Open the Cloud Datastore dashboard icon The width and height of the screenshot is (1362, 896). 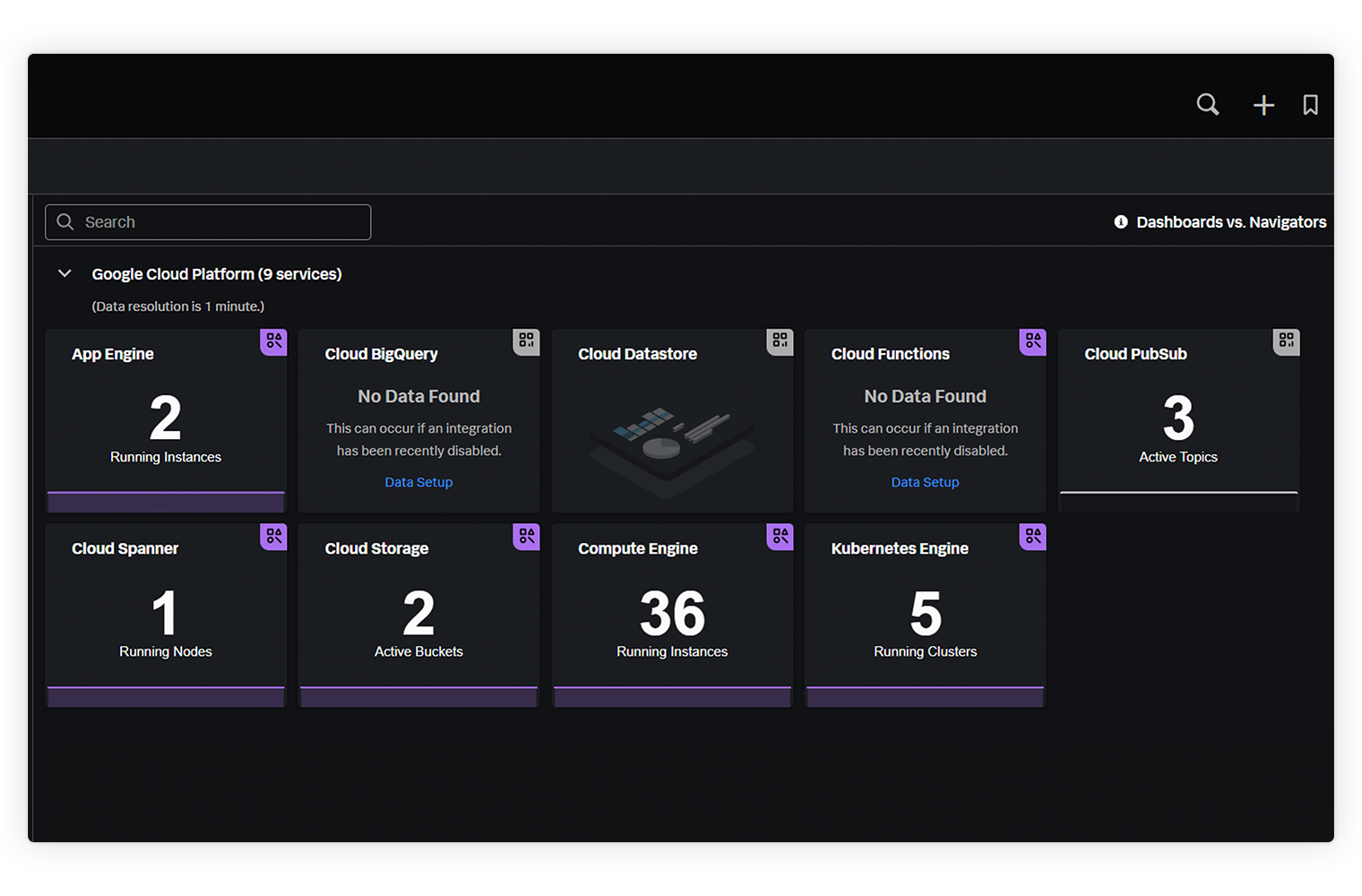click(780, 341)
